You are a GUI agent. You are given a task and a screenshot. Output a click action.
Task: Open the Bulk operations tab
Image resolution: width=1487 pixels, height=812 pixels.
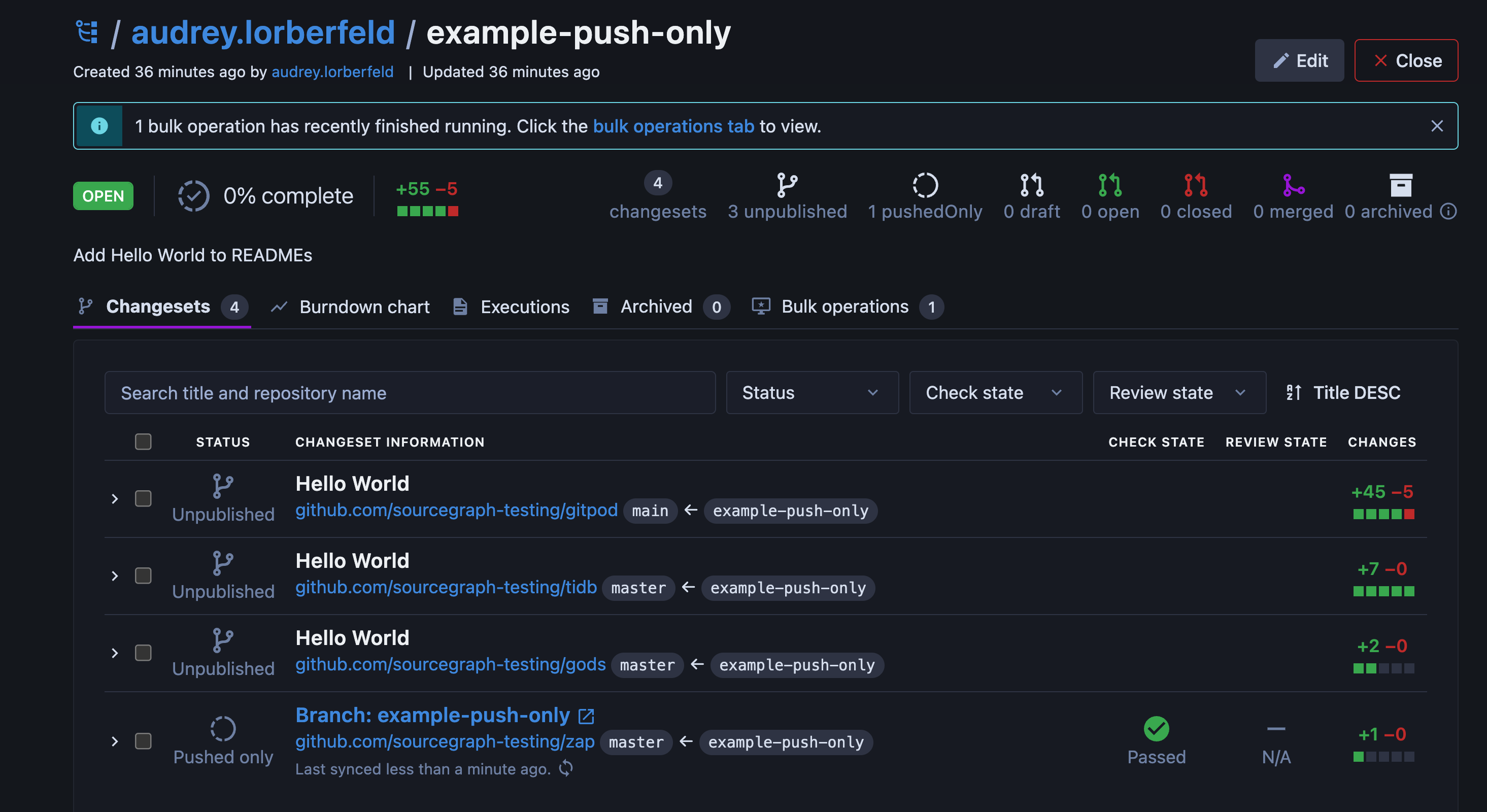pyautogui.click(x=848, y=307)
